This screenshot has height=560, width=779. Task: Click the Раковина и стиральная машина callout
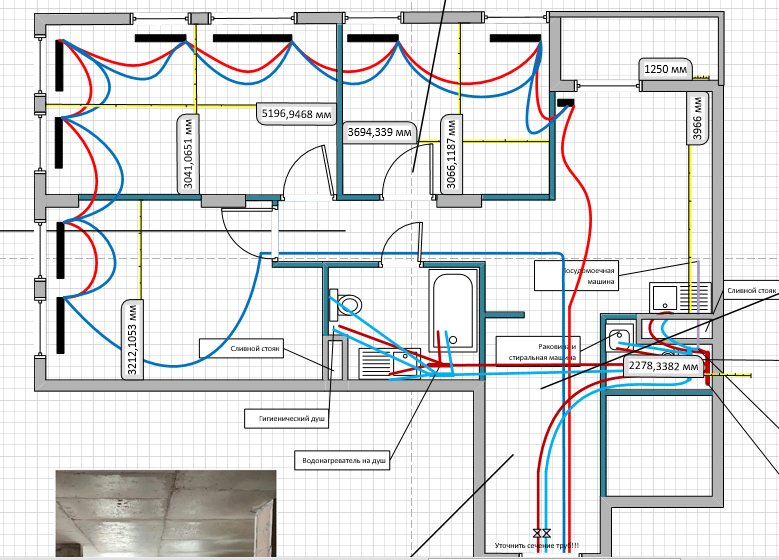pyautogui.click(x=539, y=351)
